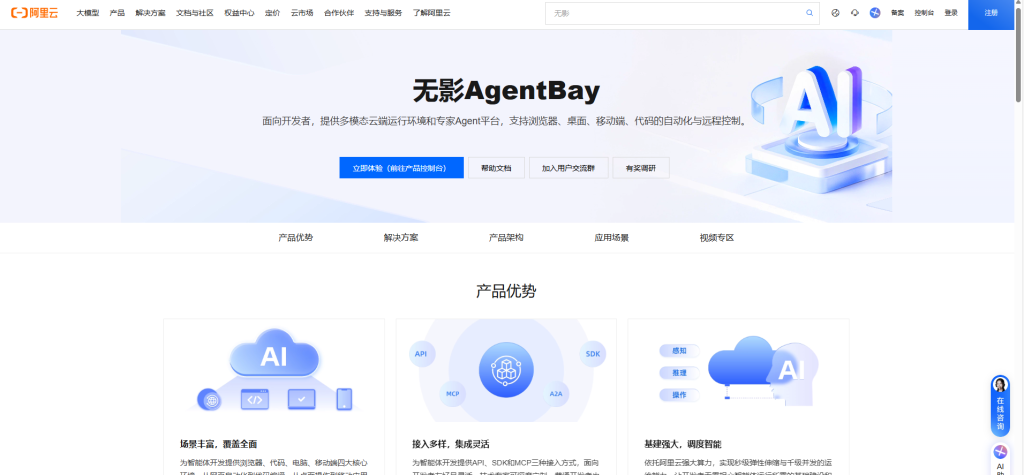This screenshot has width=1024, height=475.
Task: Open the 帮助文档 button
Action: [x=496, y=168]
